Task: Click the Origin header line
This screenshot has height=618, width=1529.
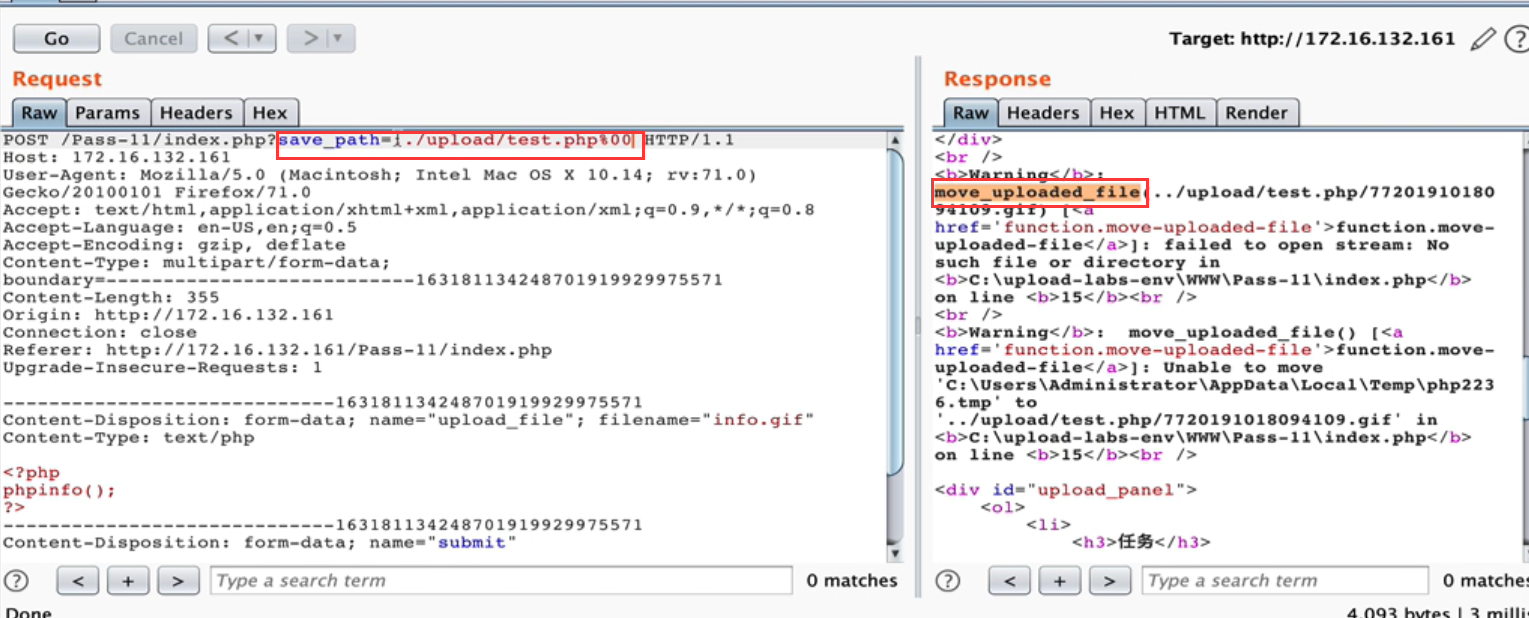Action: pyautogui.click(x=168, y=315)
